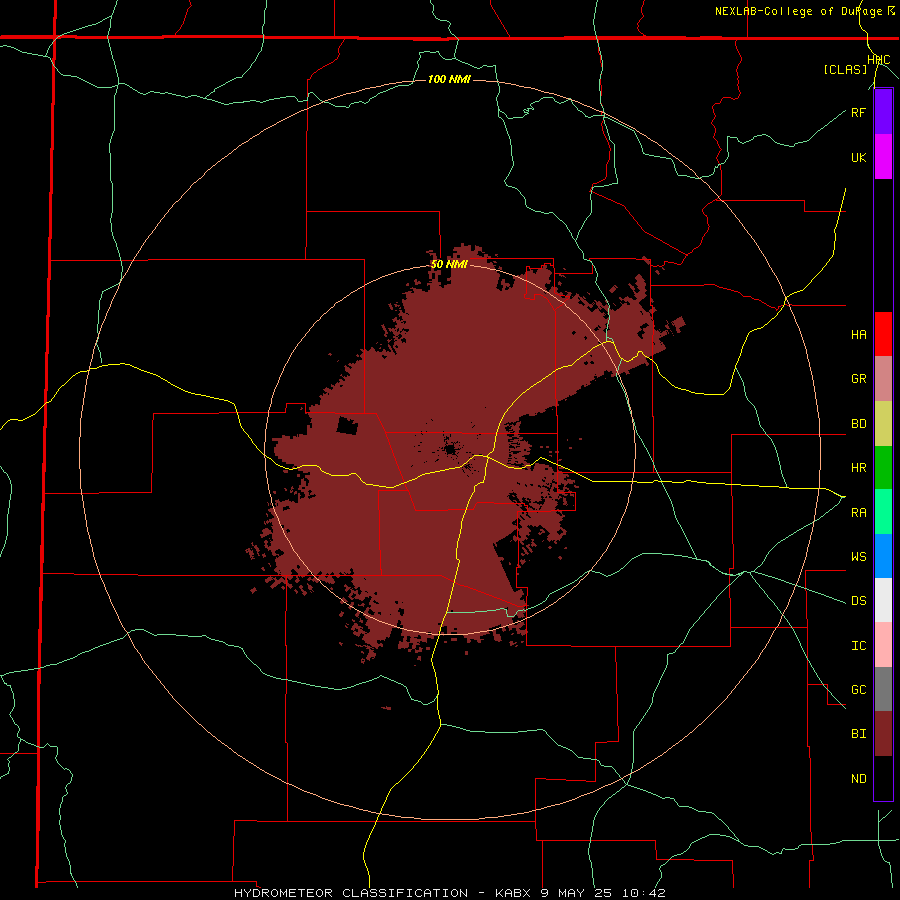Click the NEXLAB-College of DuPage text
This screenshot has width=900, height=900.
[798, 11]
